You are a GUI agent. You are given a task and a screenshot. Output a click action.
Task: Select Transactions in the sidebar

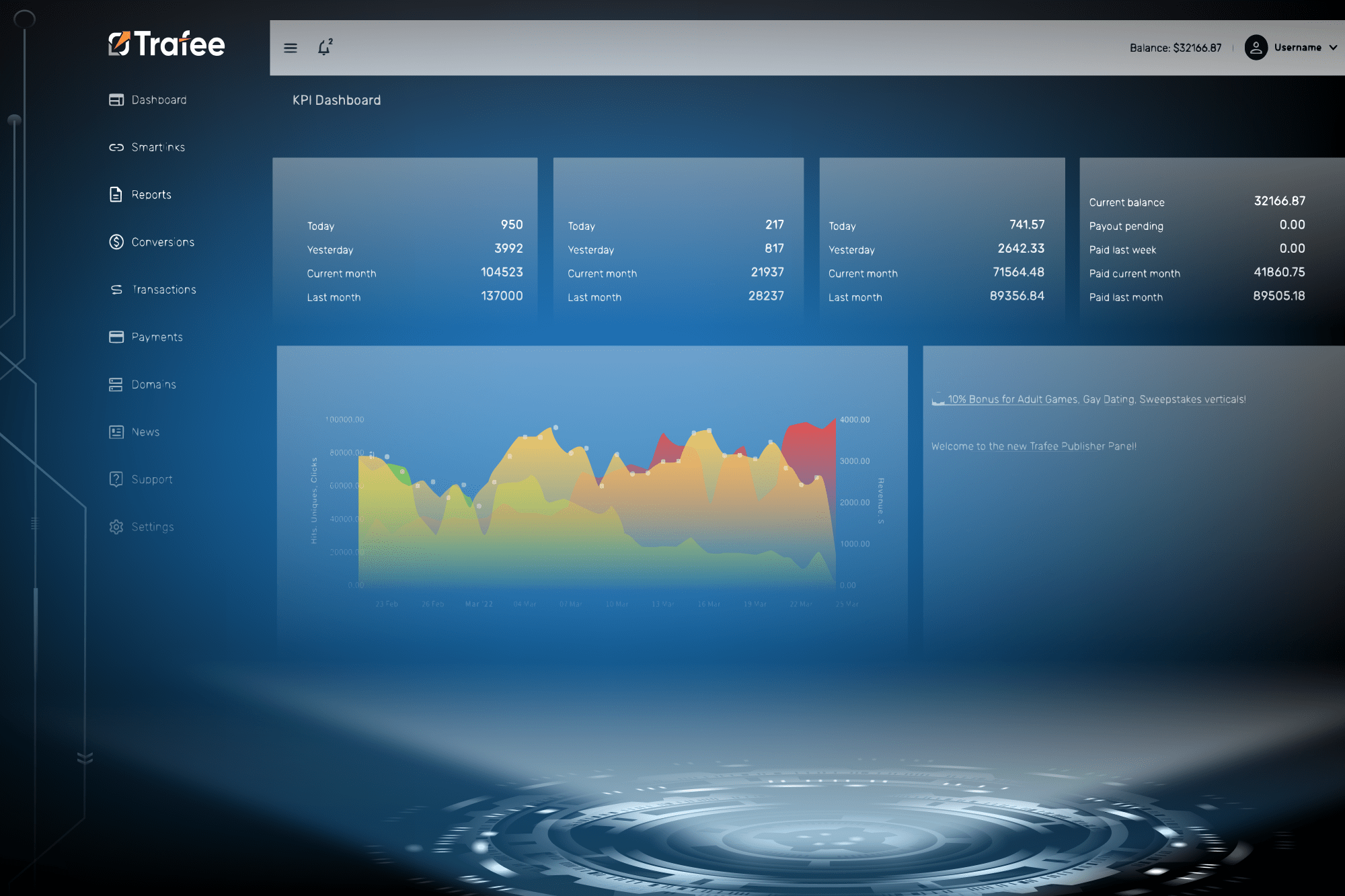(164, 290)
